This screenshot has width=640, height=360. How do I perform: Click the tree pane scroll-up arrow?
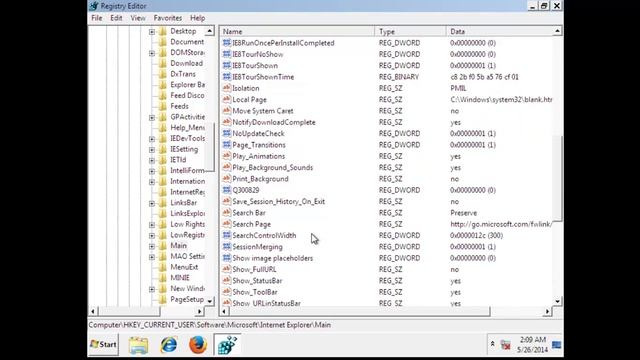pyautogui.click(x=209, y=31)
